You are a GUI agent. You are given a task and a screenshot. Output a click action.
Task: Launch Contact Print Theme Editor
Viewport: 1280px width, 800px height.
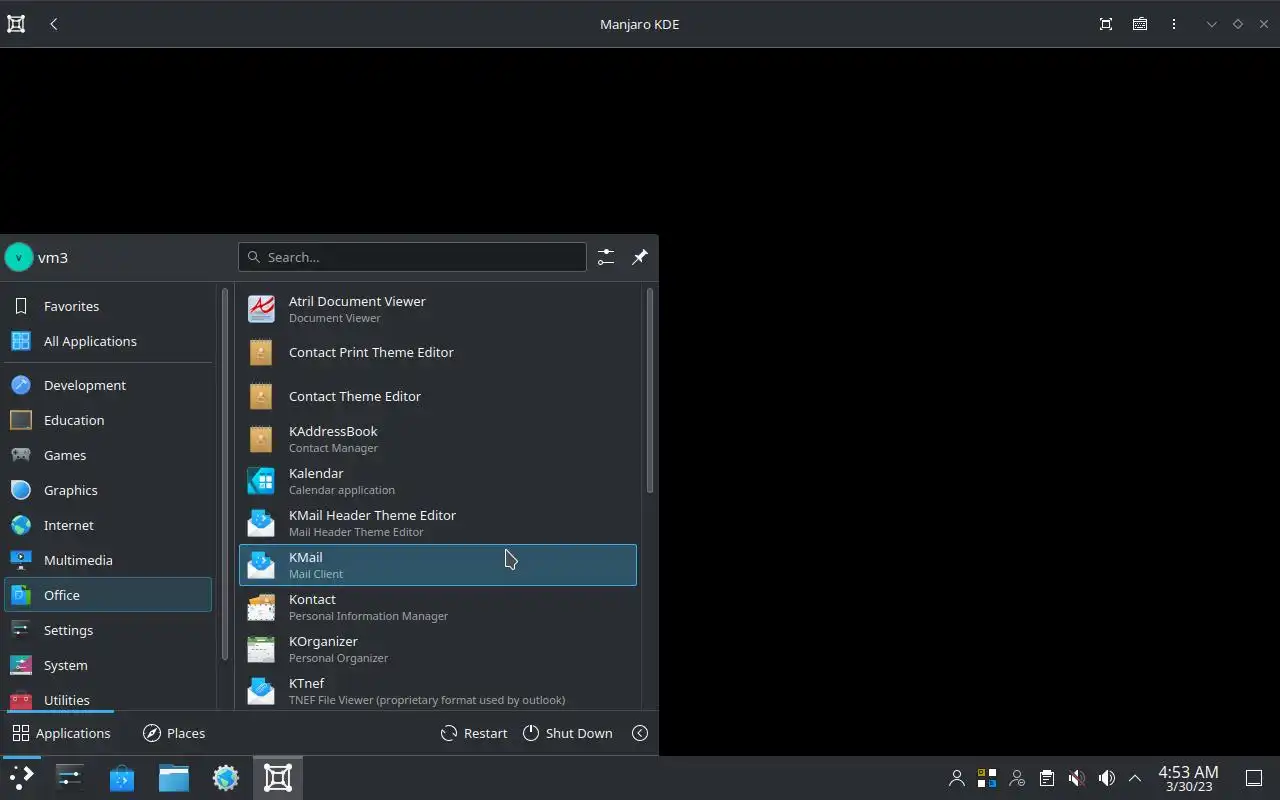click(437, 352)
